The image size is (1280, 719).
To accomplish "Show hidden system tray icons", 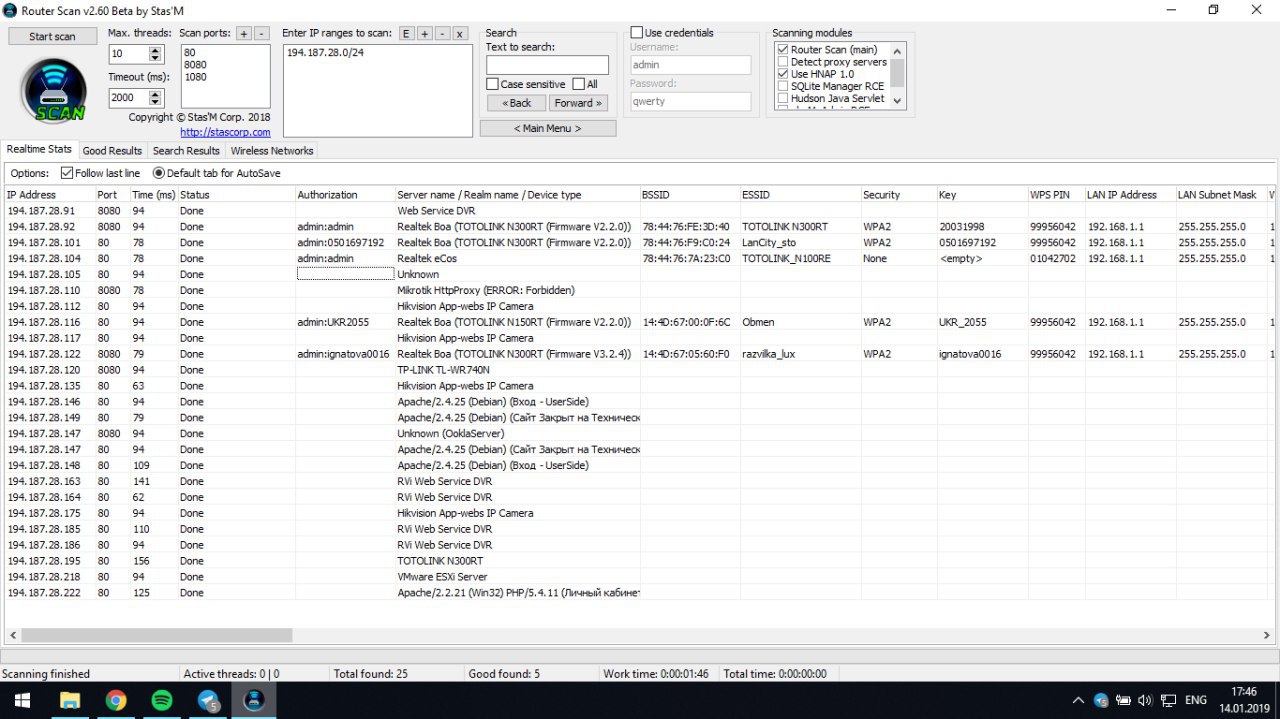I will [x=1078, y=700].
